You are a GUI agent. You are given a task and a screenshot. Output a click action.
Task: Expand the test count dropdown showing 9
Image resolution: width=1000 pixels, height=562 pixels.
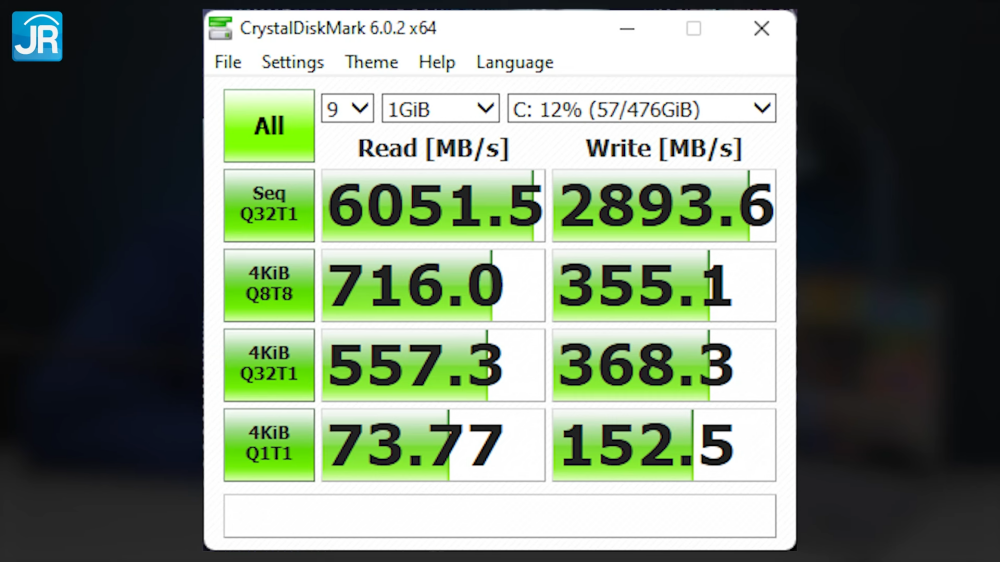point(348,109)
